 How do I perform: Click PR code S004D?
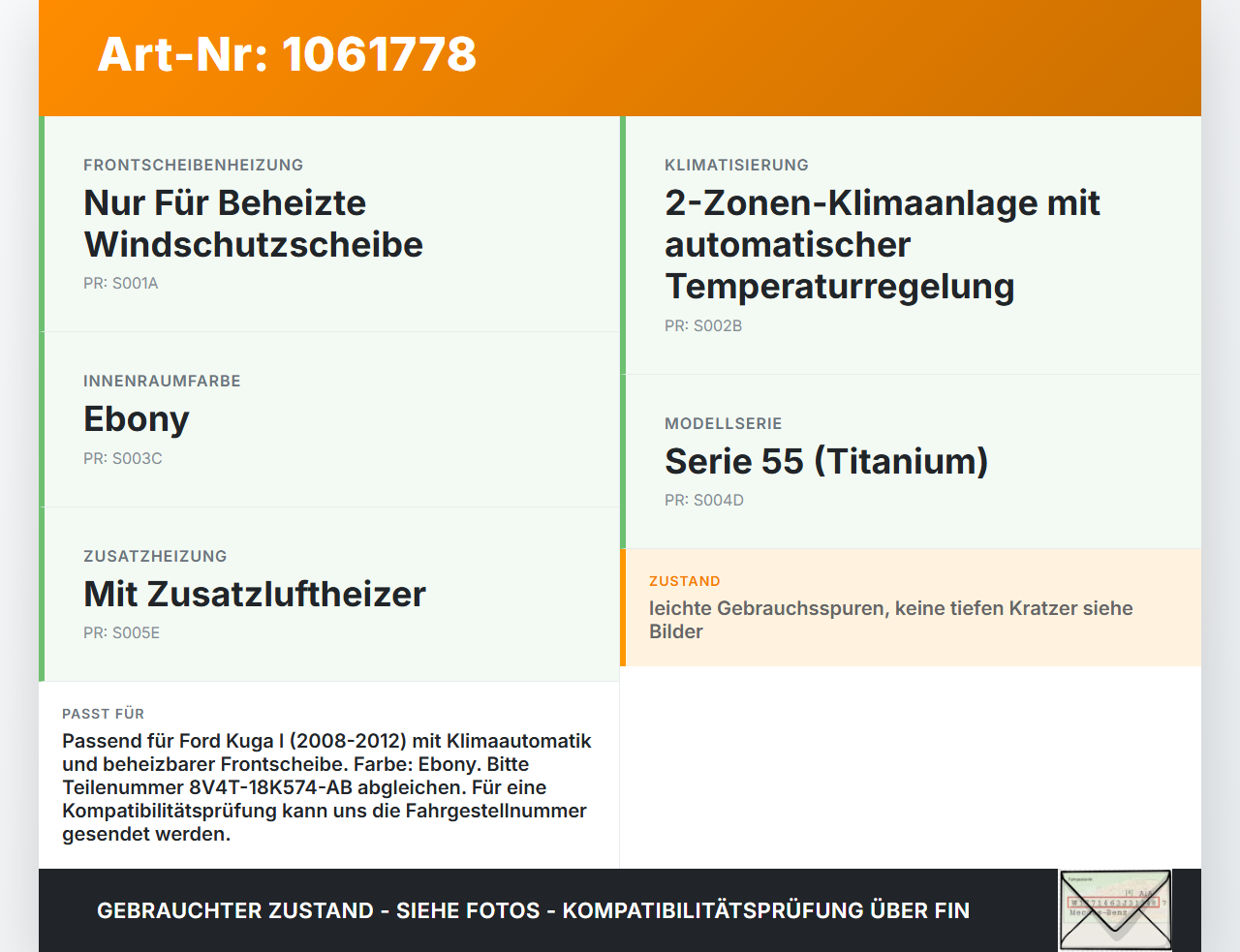704,501
